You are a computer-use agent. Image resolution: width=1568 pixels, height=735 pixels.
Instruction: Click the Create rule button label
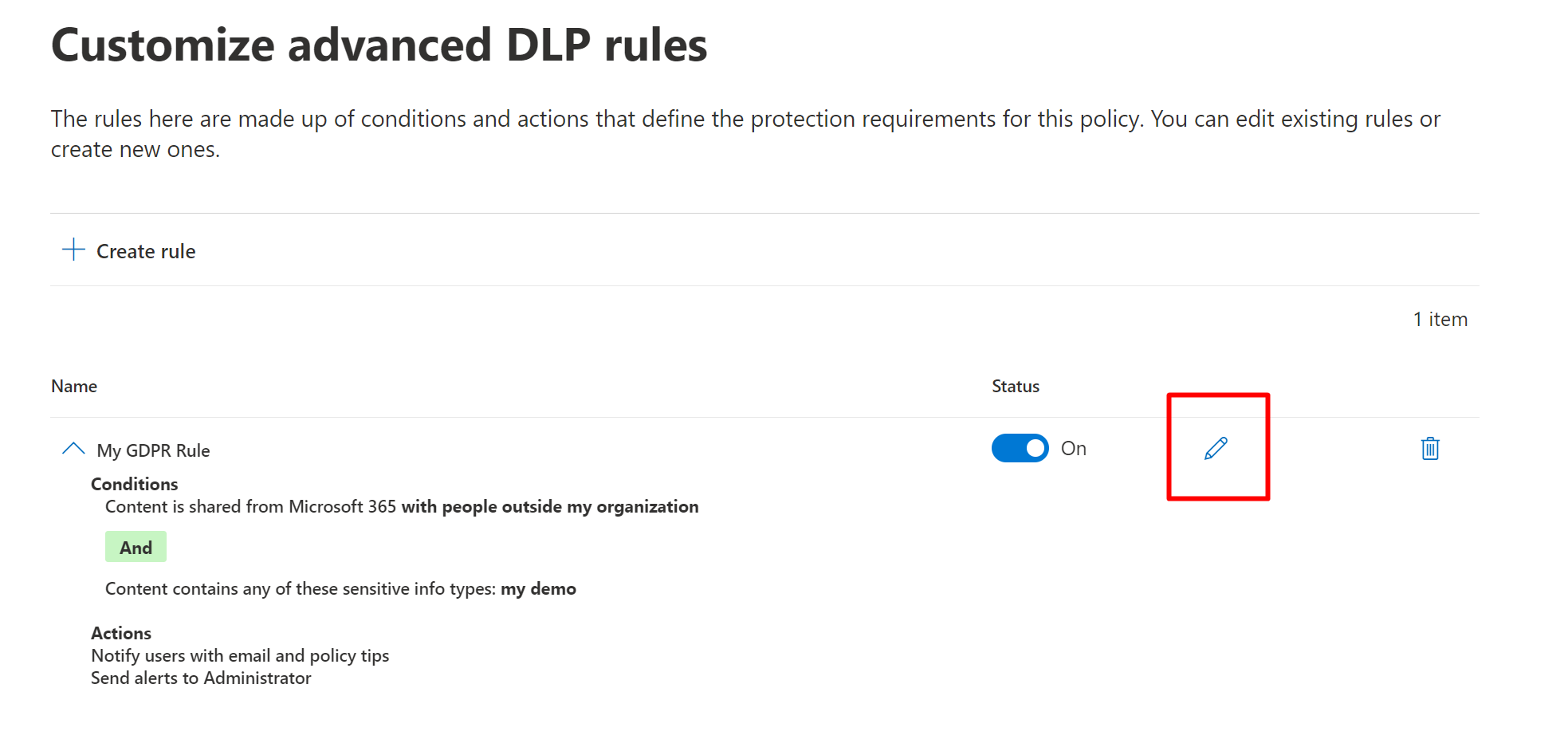[146, 251]
